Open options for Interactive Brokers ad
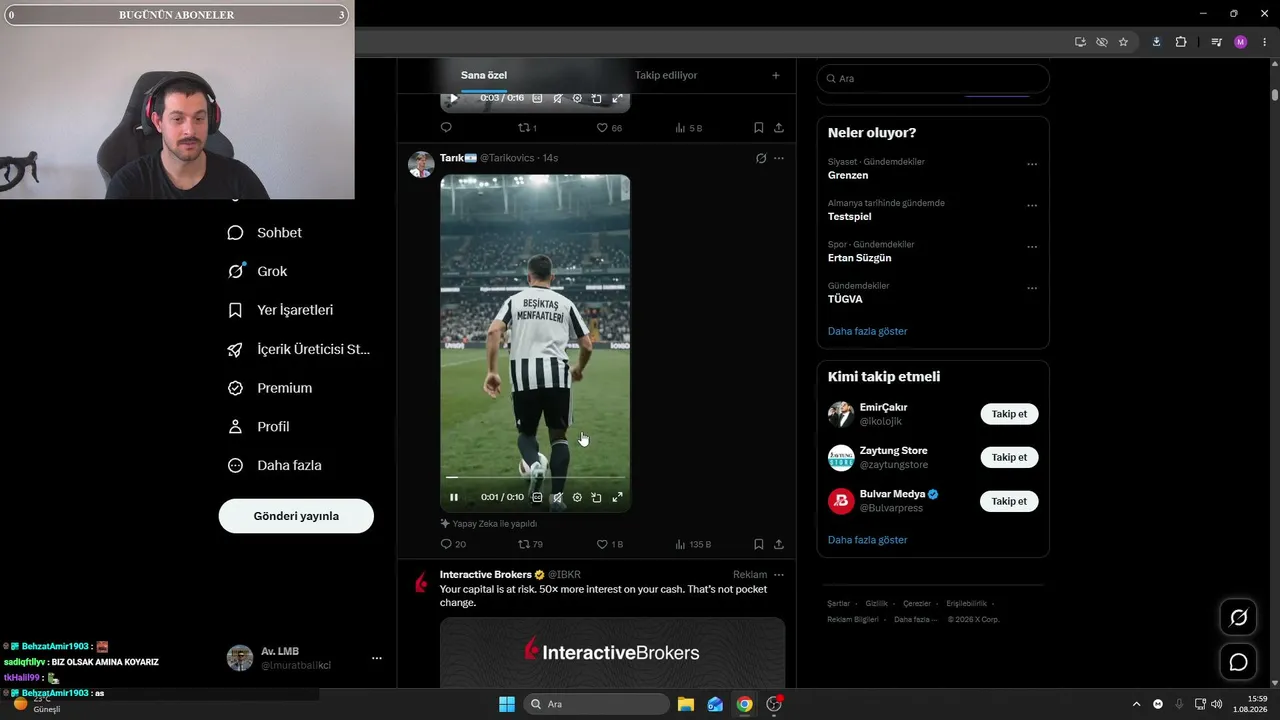 [779, 575]
